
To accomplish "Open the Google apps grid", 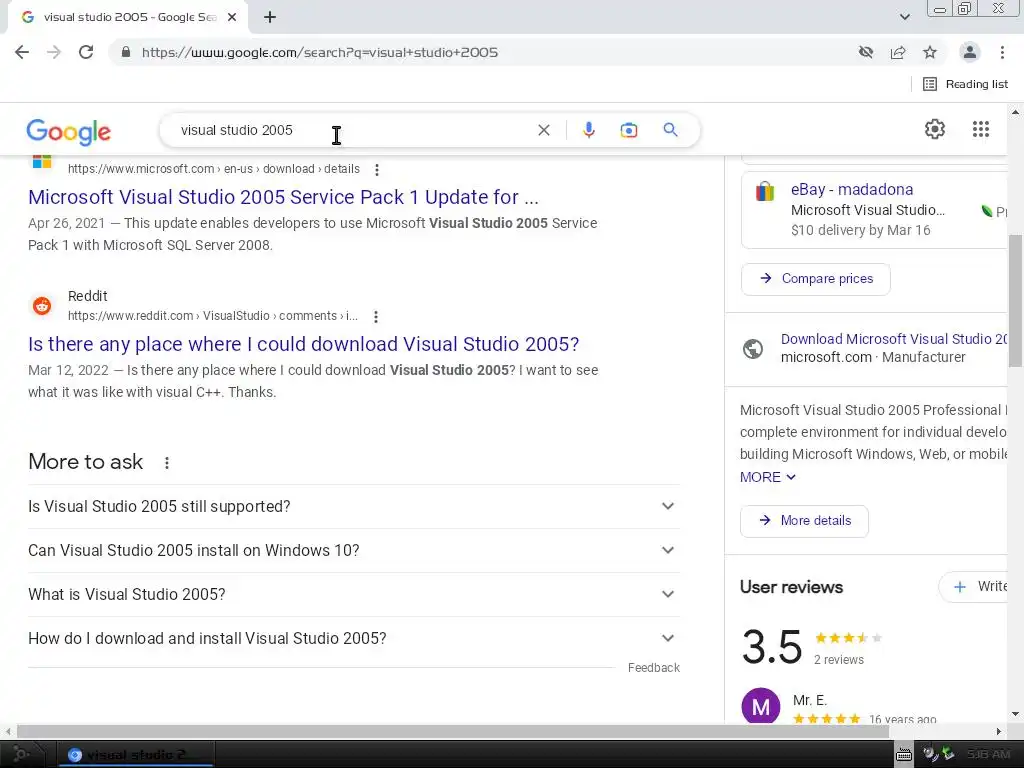I will (980, 129).
